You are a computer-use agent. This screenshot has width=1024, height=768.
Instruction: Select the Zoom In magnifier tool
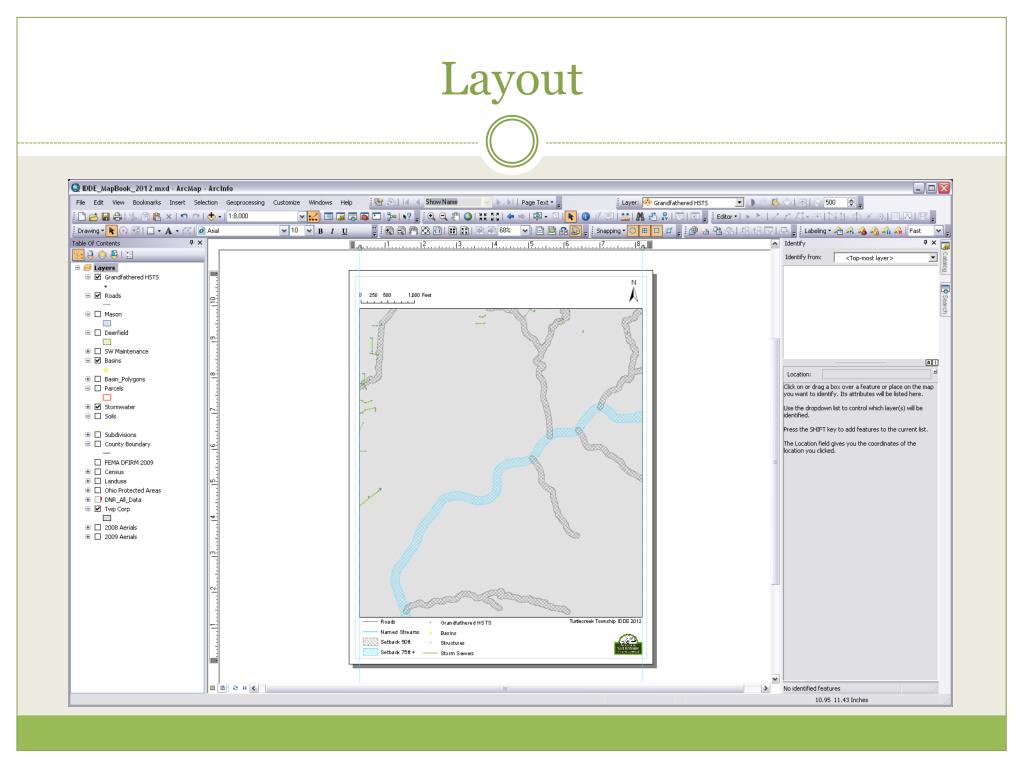(x=431, y=217)
